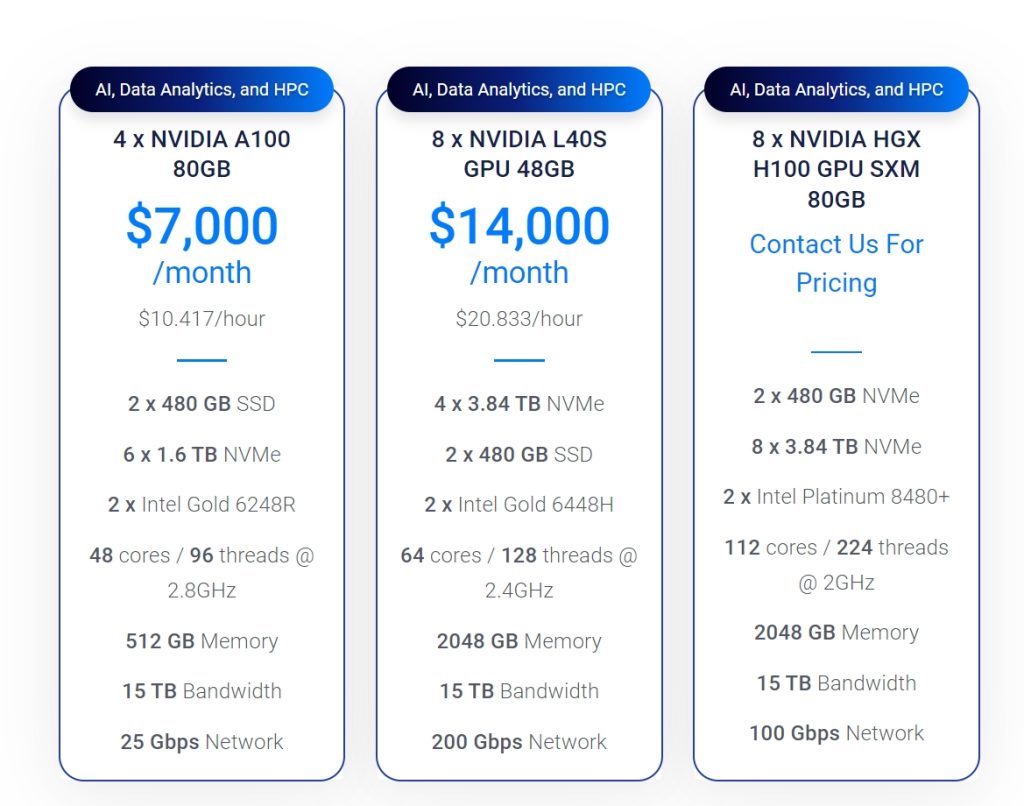Click the Contact Us For Pricing link

[836, 263]
